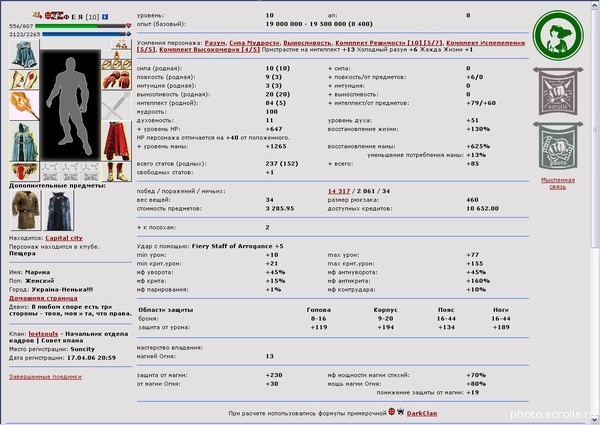Click the gray character silhouette image

[x=70, y=105]
